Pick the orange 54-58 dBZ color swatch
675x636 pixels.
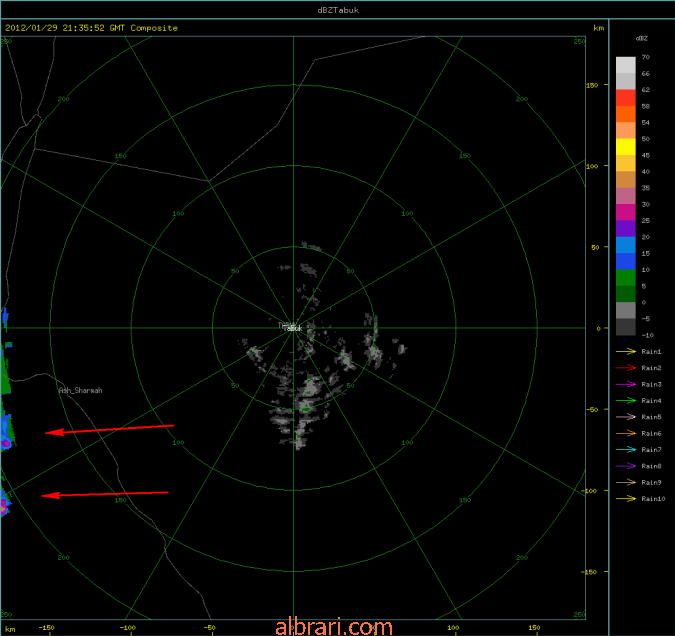point(625,114)
